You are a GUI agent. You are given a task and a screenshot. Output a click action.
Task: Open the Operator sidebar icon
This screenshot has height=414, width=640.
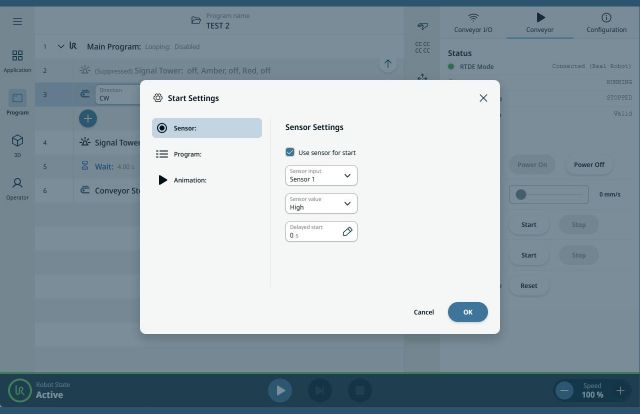(x=17, y=187)
